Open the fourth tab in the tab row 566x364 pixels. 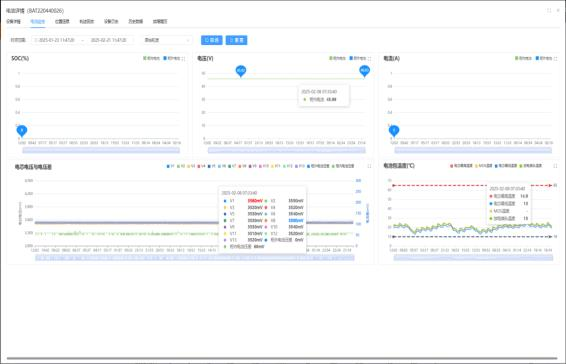(x=87, y=21)
